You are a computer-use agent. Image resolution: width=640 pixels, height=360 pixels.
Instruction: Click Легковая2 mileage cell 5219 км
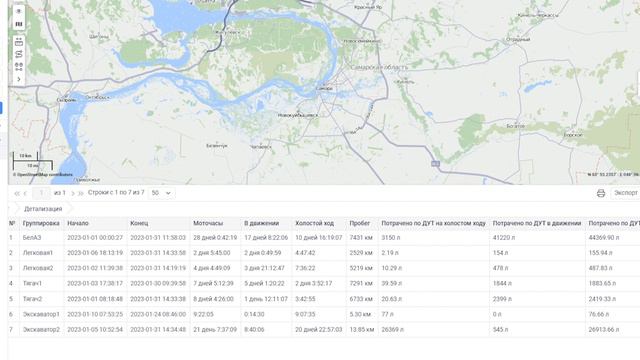pyautogui.click(x=361, y=268)
